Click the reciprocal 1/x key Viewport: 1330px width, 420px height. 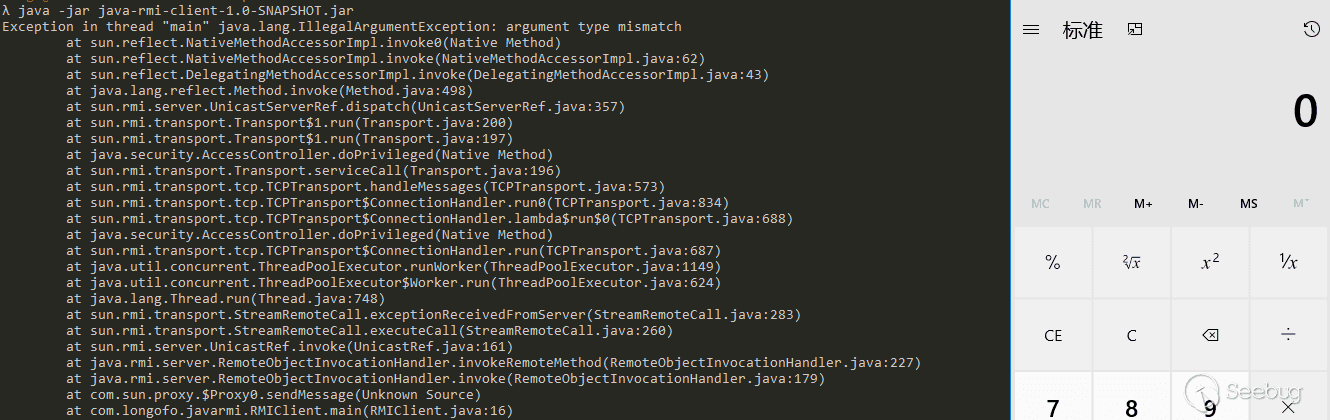(x=1289, y=262)
